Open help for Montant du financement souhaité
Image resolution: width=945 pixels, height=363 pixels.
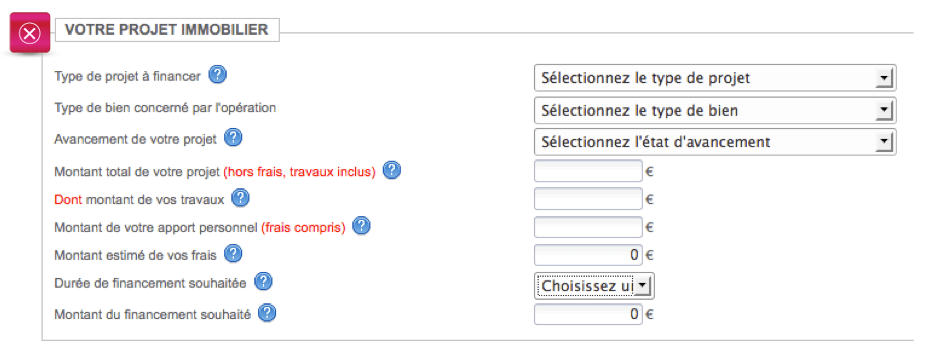click(267, 313)
